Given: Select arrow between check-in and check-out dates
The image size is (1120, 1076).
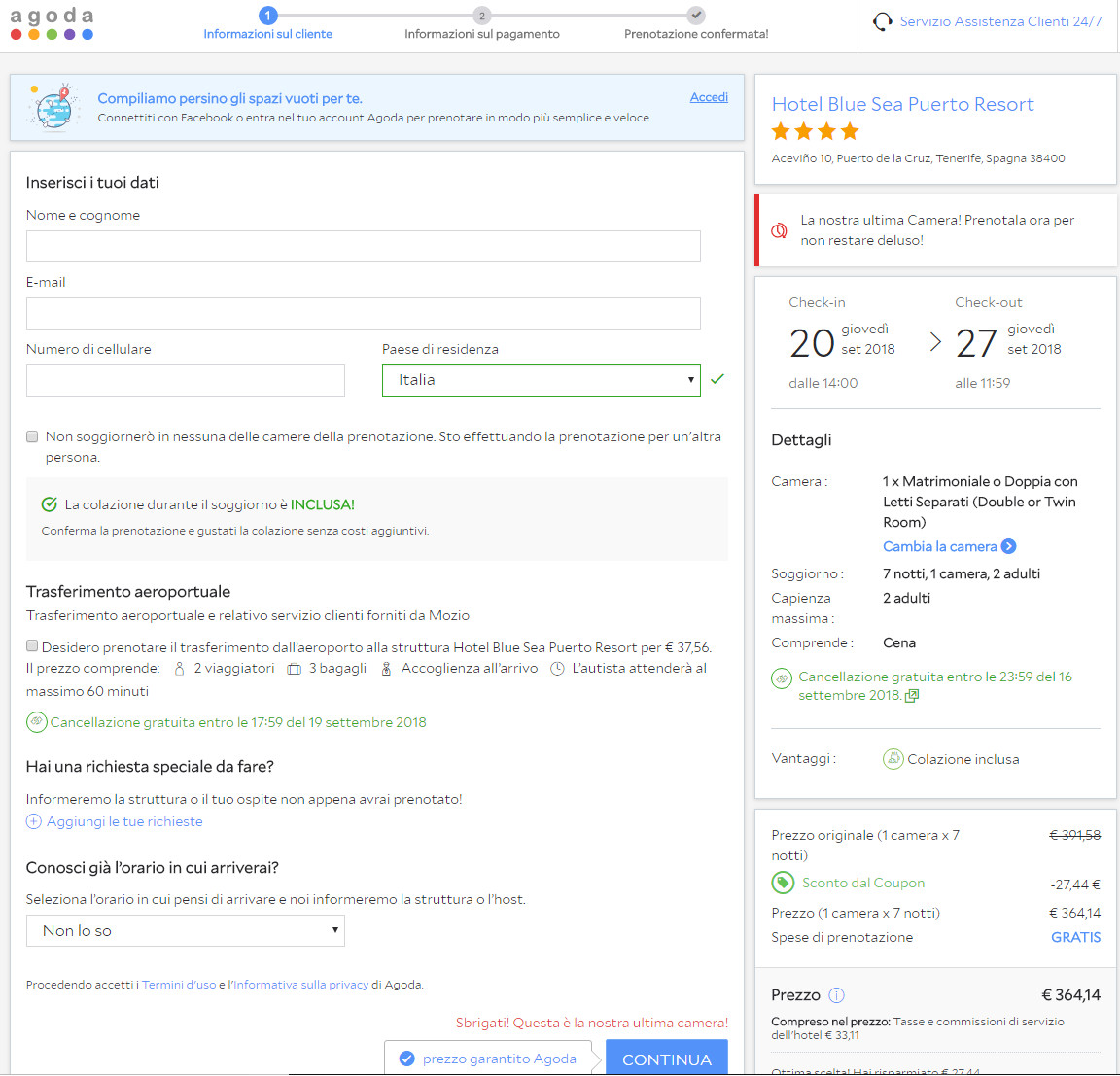Looking at the screenshot, I should click(x=935, y=342).
